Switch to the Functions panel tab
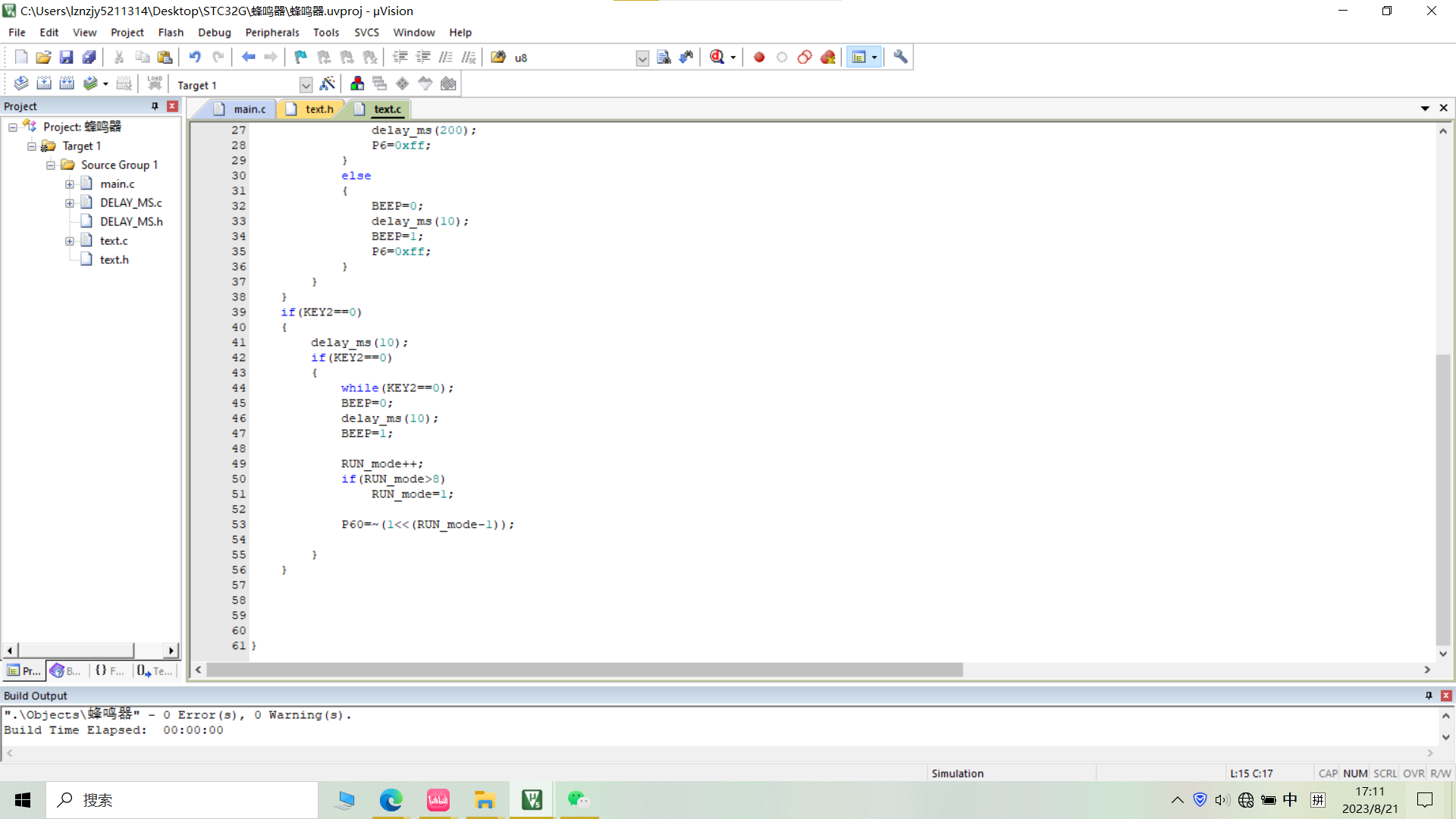The image size is (1456, 819). click(x=110, y=671)
